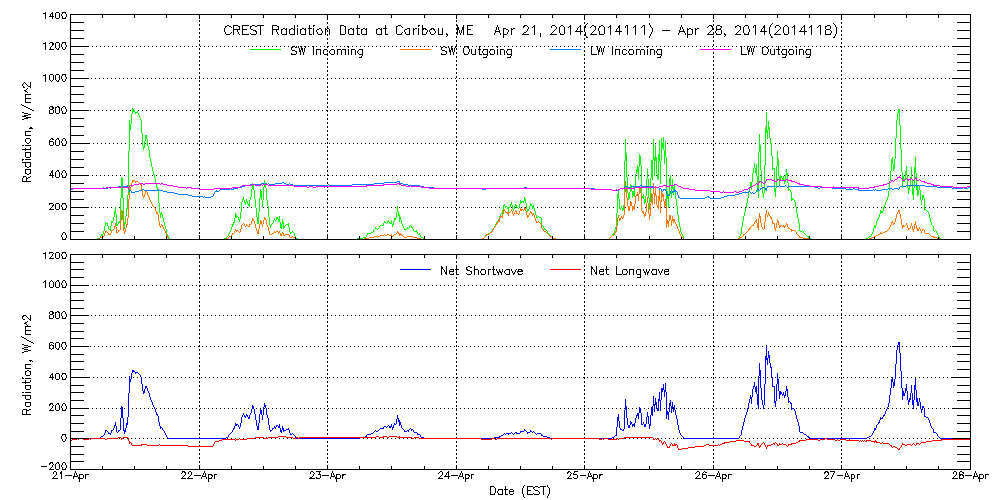
Task: Click the 26-Apr date tick label
Action: [x=713, y=477]
